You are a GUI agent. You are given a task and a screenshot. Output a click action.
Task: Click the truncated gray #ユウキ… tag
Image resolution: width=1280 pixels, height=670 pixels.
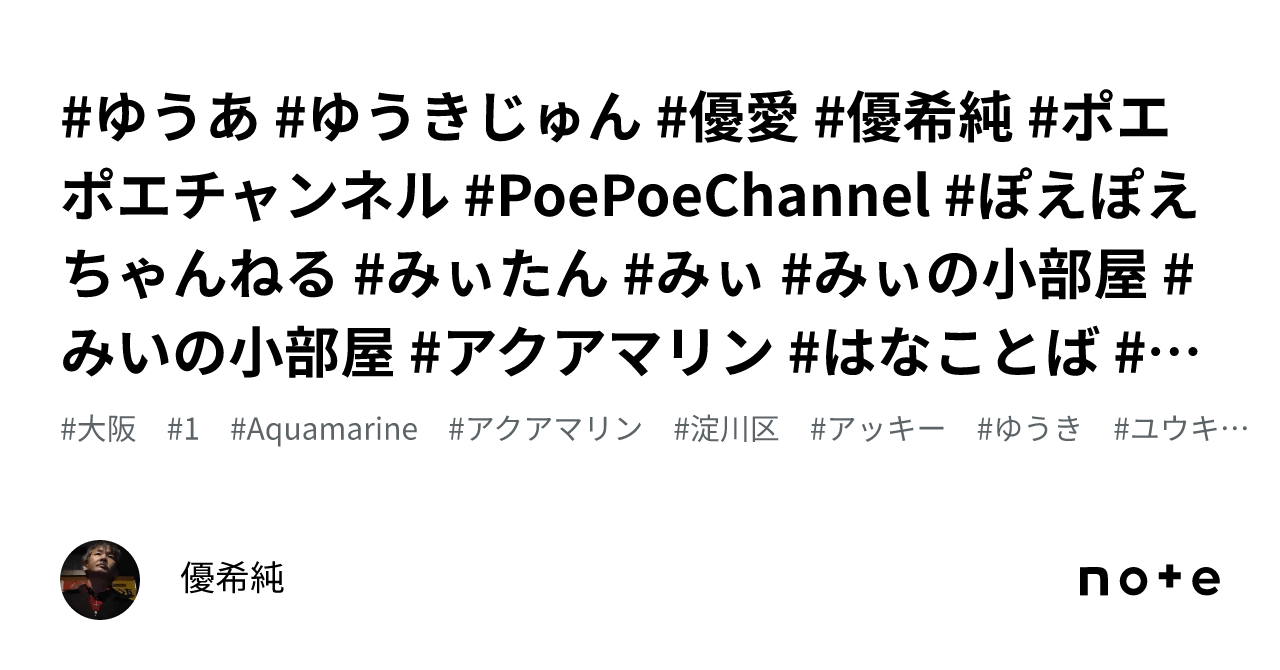(1181, 430)
